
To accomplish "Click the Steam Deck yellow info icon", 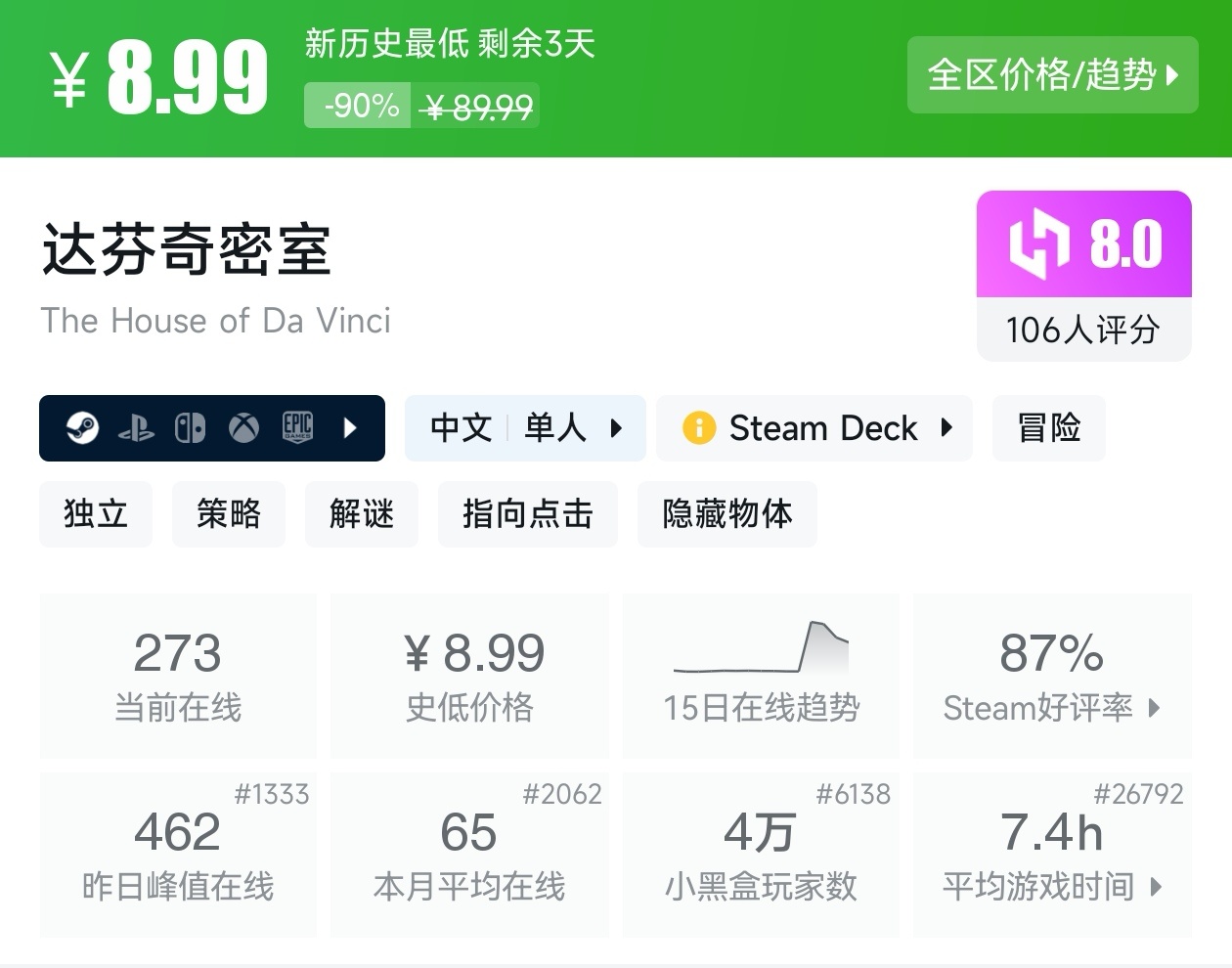I will pos(699,428).
